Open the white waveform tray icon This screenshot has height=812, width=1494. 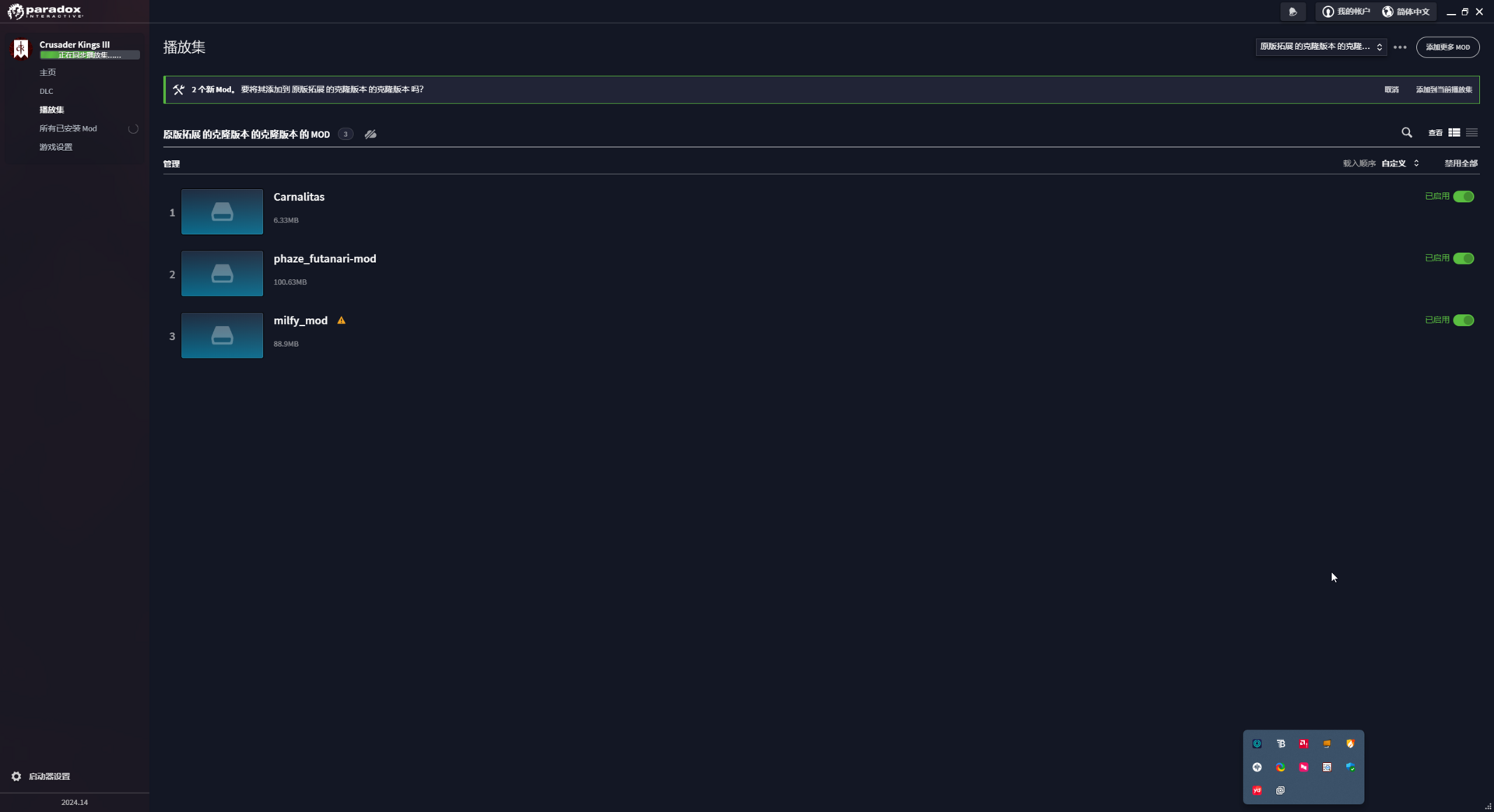pos(1257,768)
